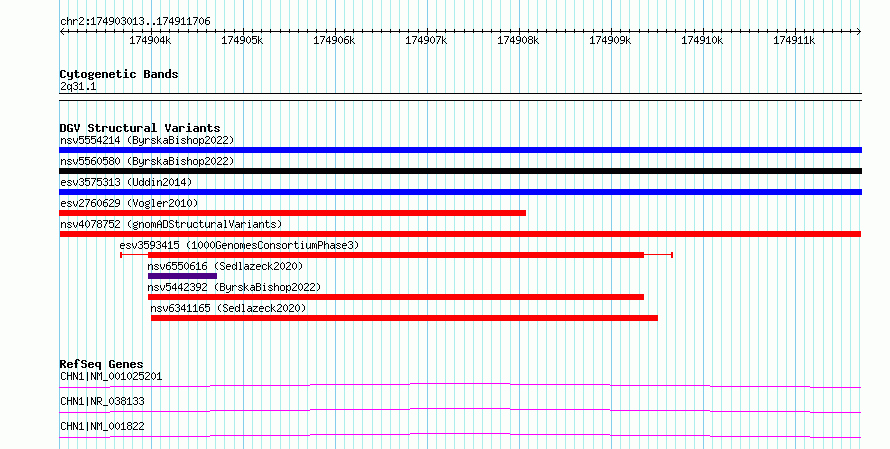This screenshot has height=449, width=890.
Task: Open esv3593415 (1000GenomesConsortiumPhase3) label
Action: click(x=239, y=245)
